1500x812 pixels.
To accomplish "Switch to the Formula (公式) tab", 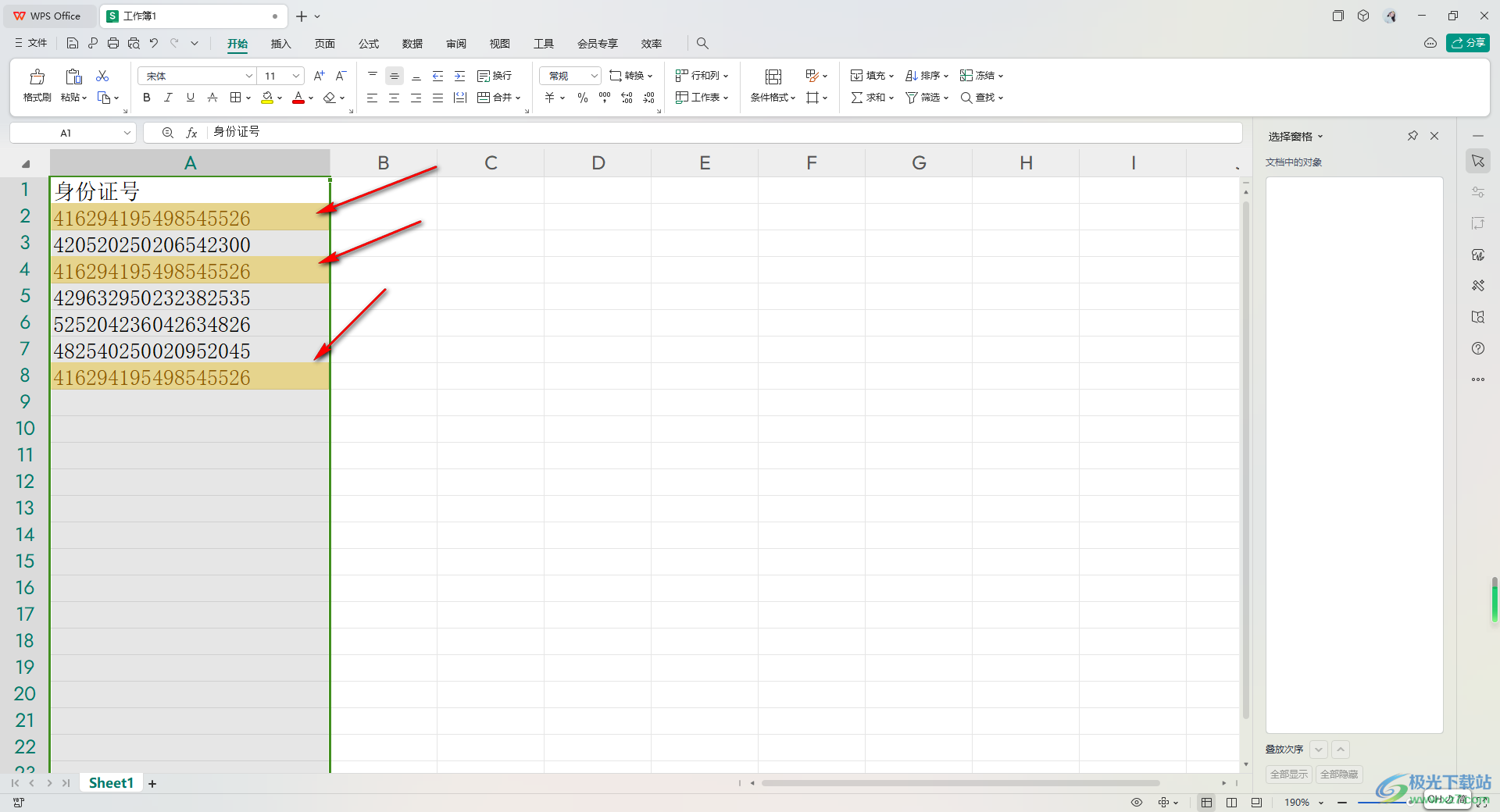I will tap(368, 44).
